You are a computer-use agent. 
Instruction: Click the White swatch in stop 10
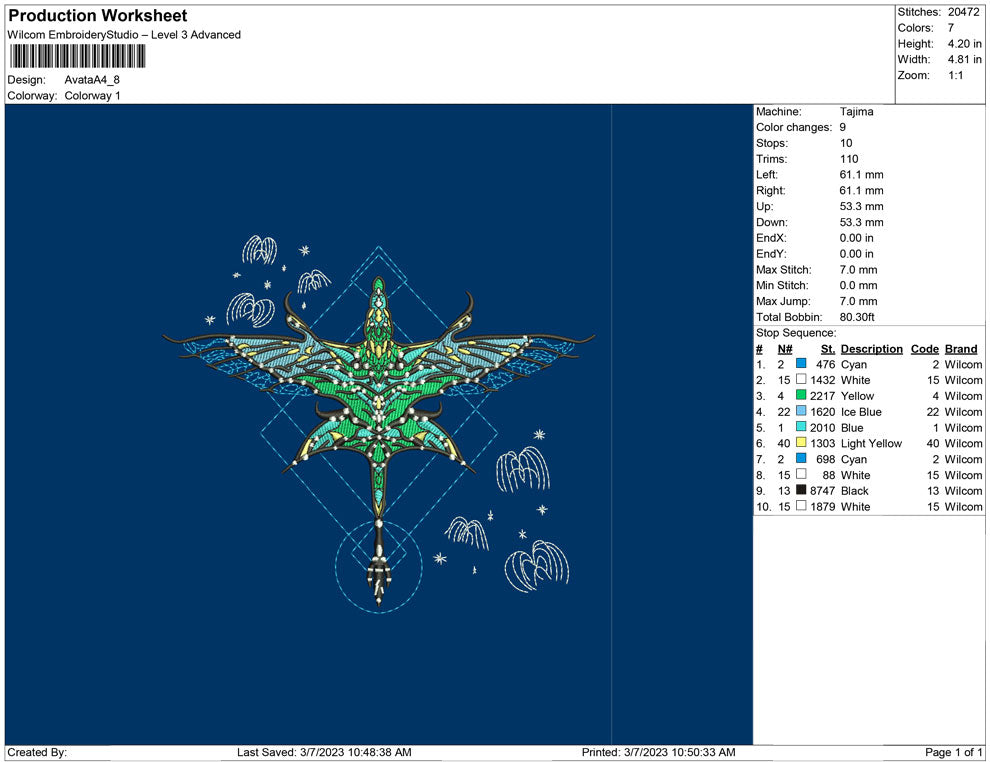click(x=801, y=506)
